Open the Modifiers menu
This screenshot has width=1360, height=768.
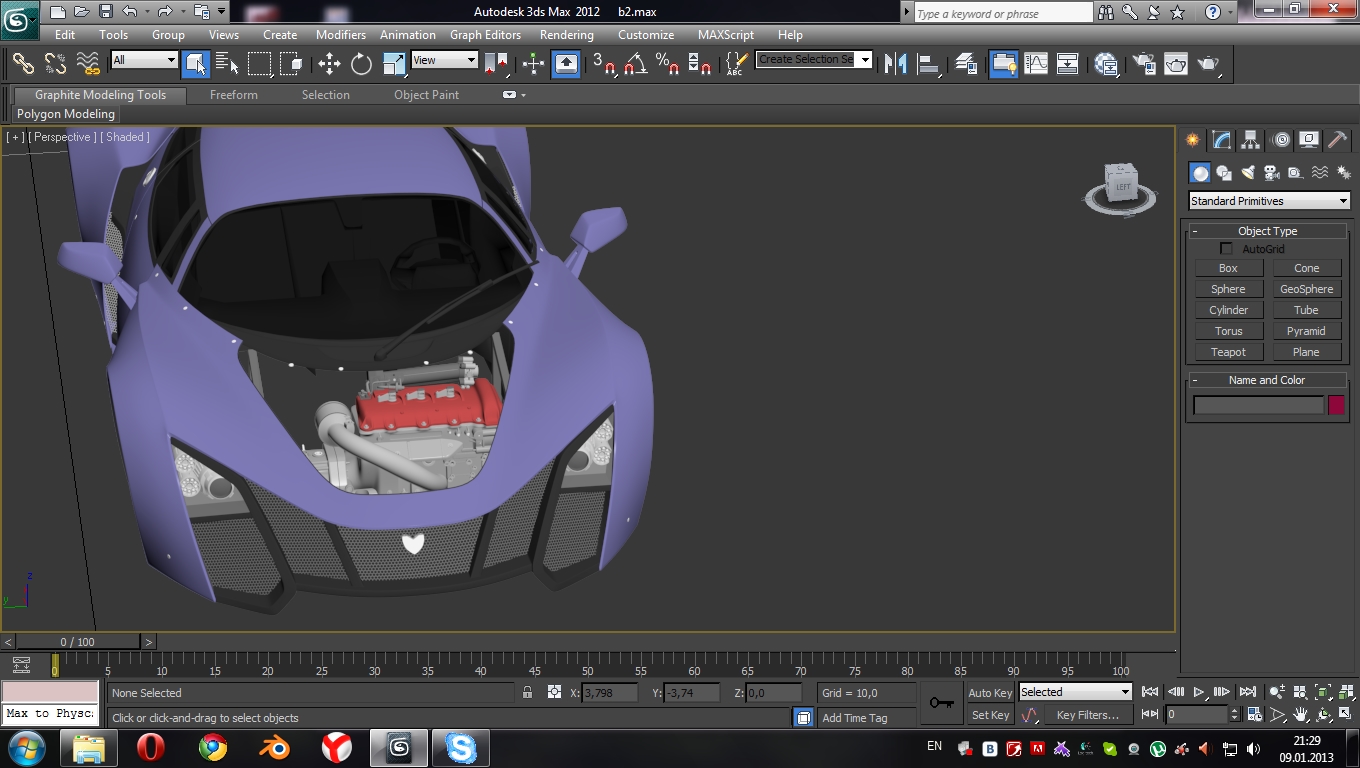(x=340, y=34)
